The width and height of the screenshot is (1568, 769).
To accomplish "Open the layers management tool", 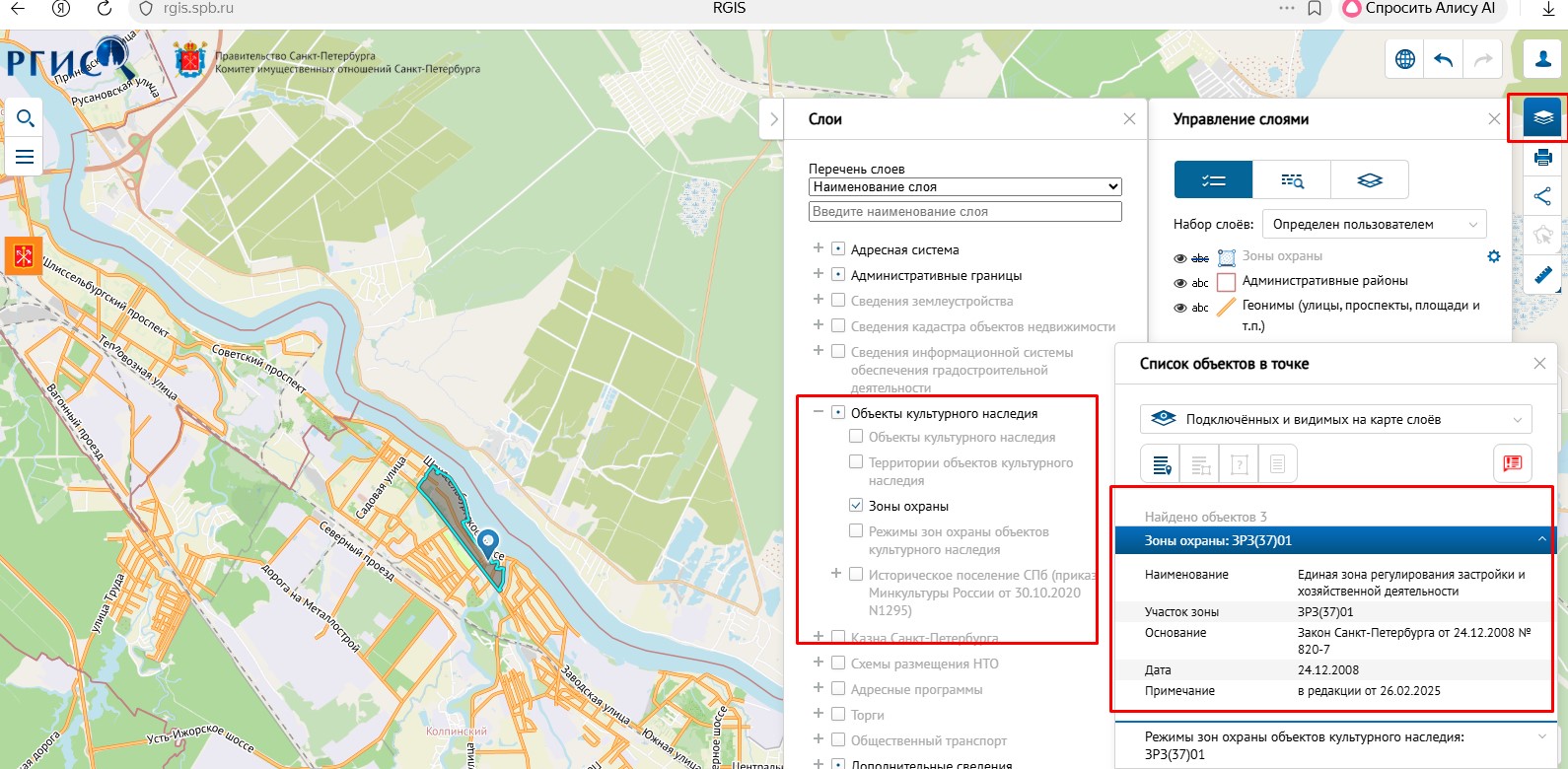I will pos(1542,118).
